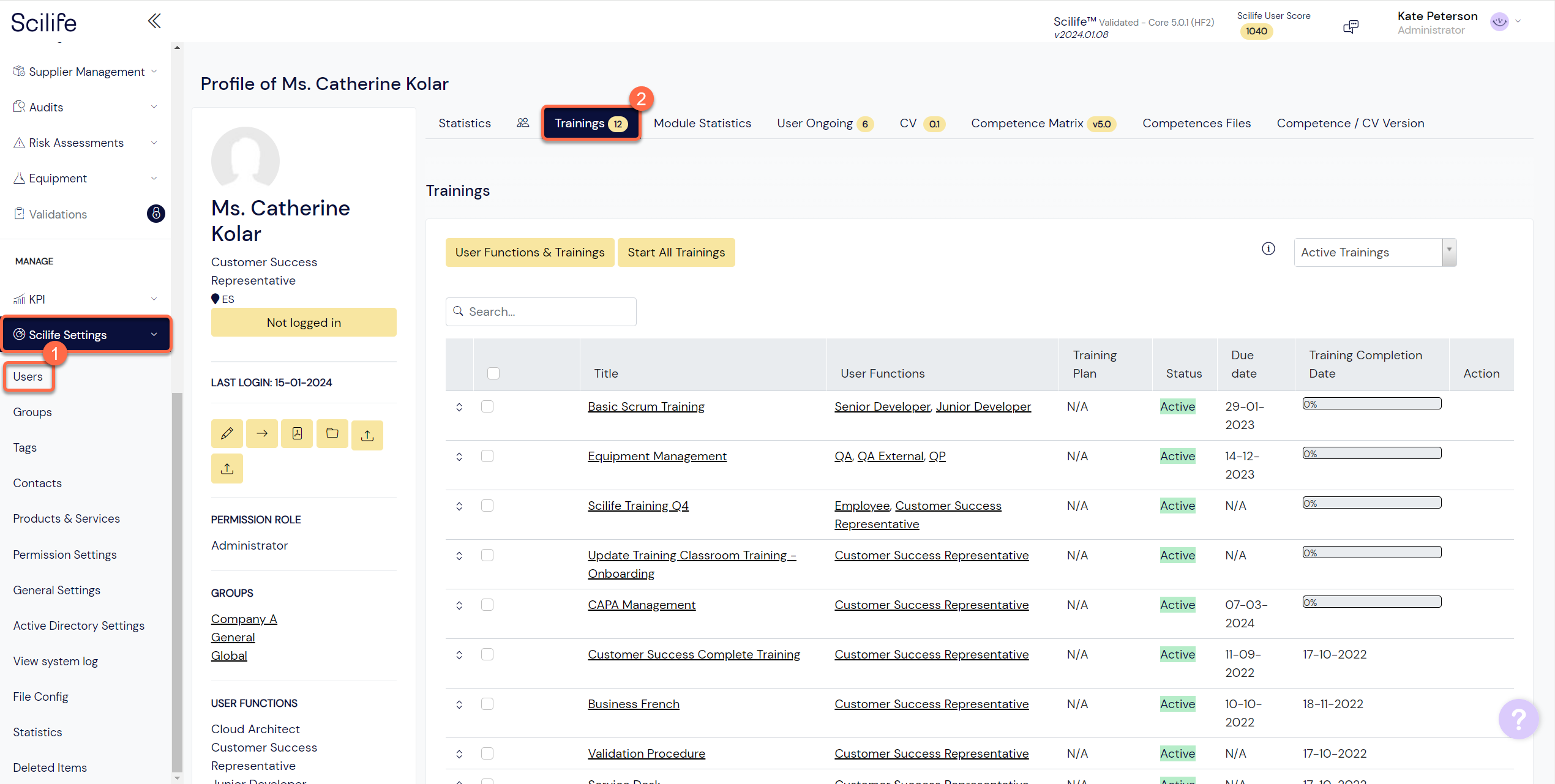
Task: Open the chat messages icon in header
Action: [x=1351, y=26]
